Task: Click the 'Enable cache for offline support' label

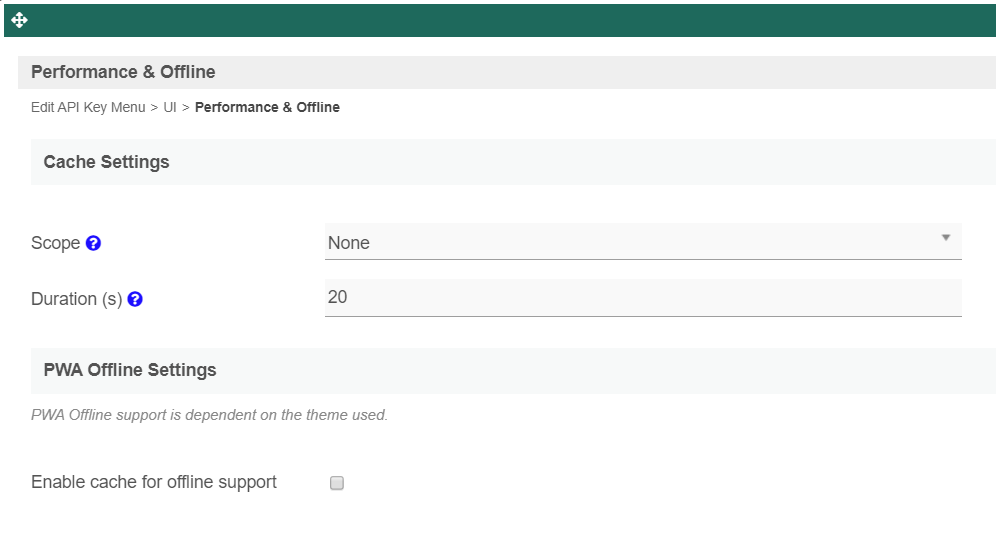Action: coord(154,482)
